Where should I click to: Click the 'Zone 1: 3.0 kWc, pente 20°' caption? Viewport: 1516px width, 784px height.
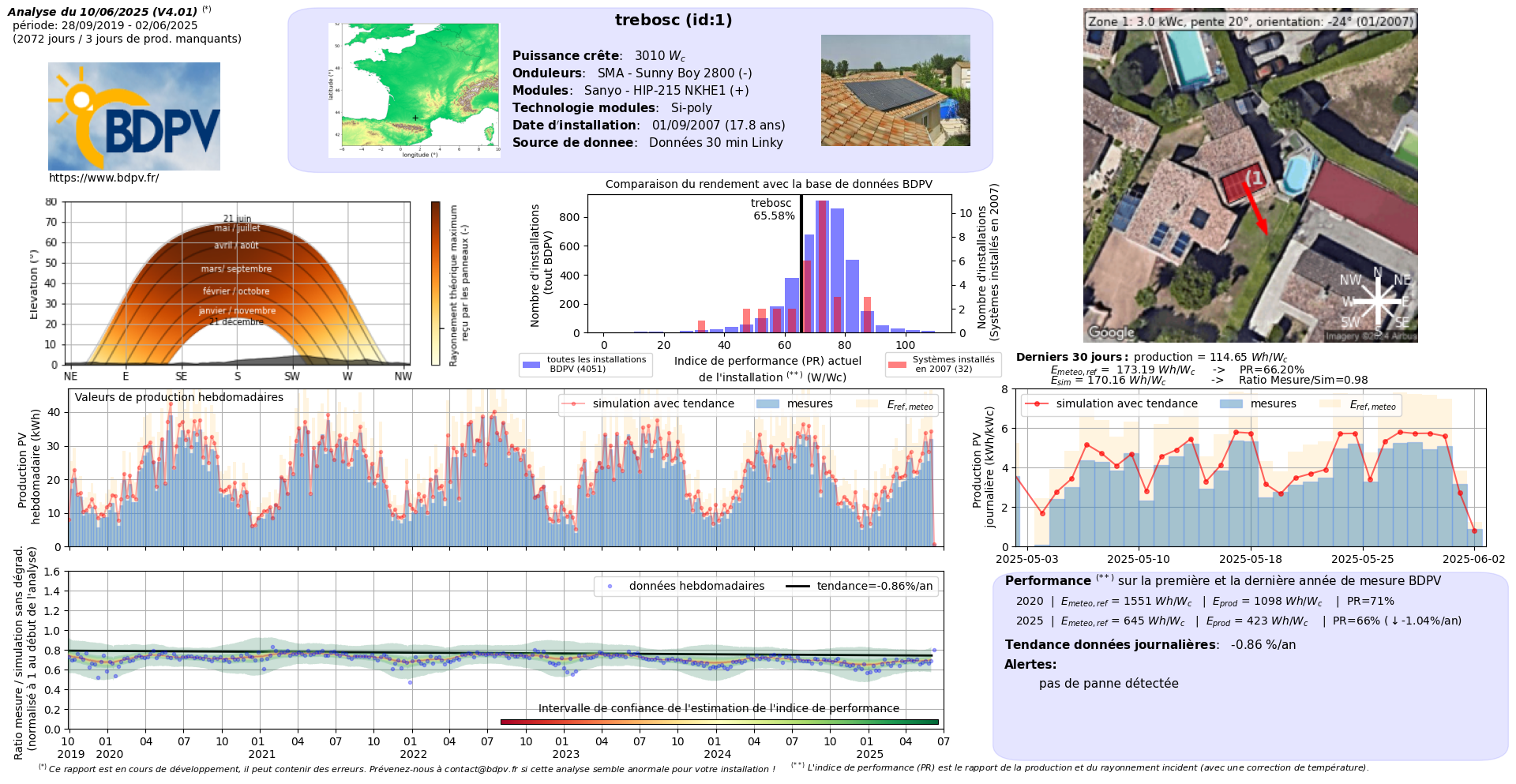[x=1250, y=21]
